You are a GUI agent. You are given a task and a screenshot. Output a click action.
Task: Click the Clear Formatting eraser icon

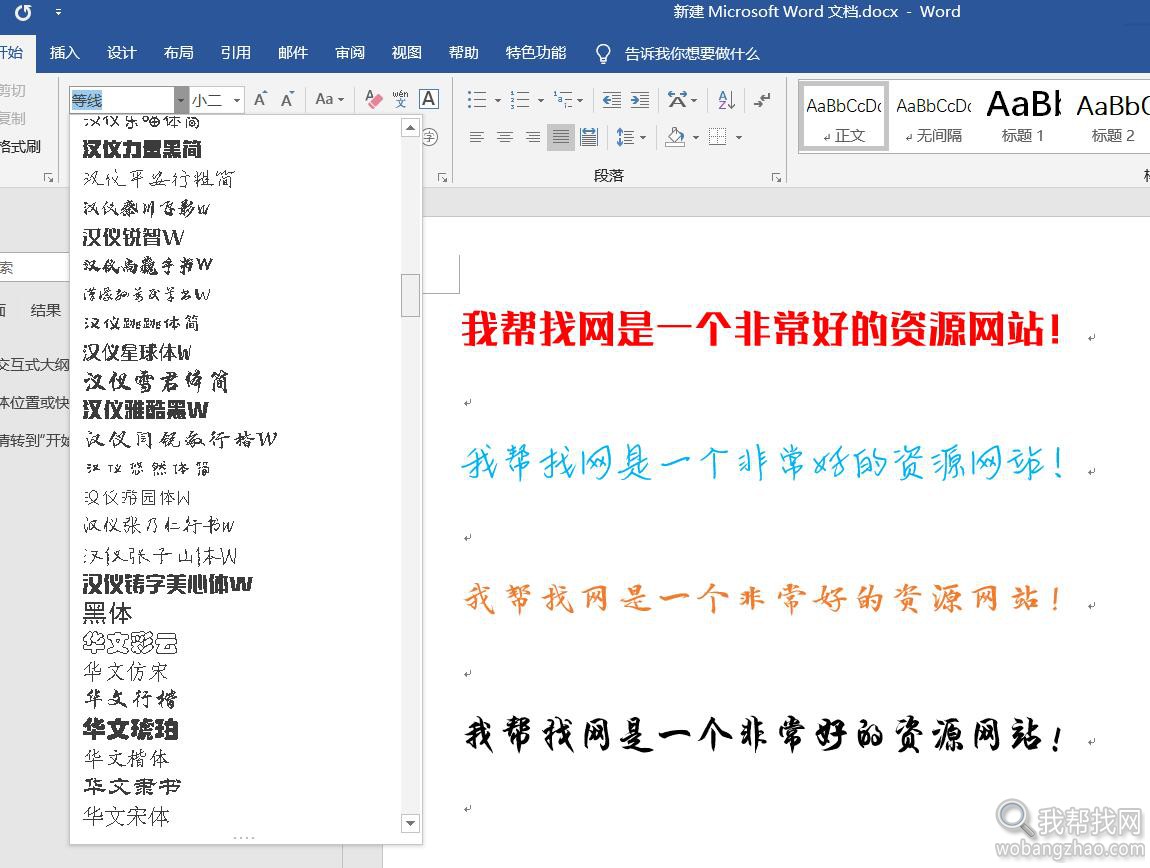tap(373, 99)
